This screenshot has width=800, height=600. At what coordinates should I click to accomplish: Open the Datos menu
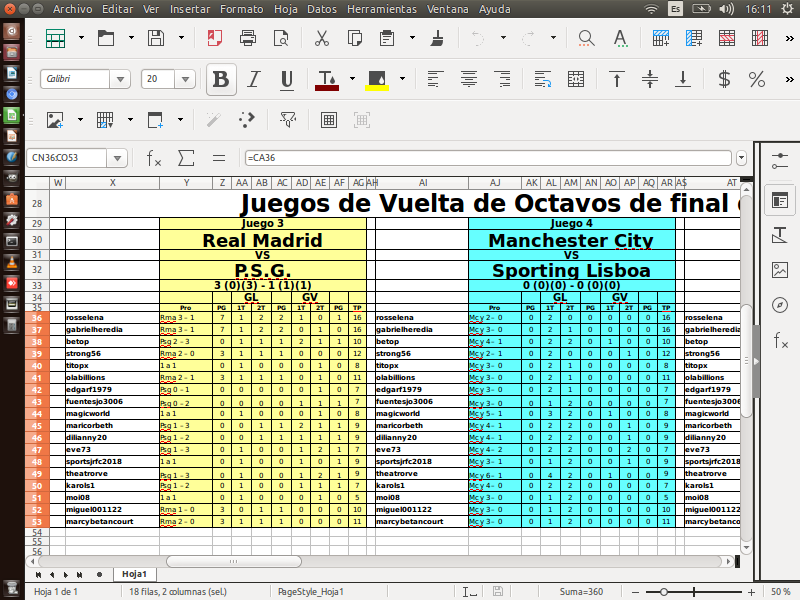[322, 9]
